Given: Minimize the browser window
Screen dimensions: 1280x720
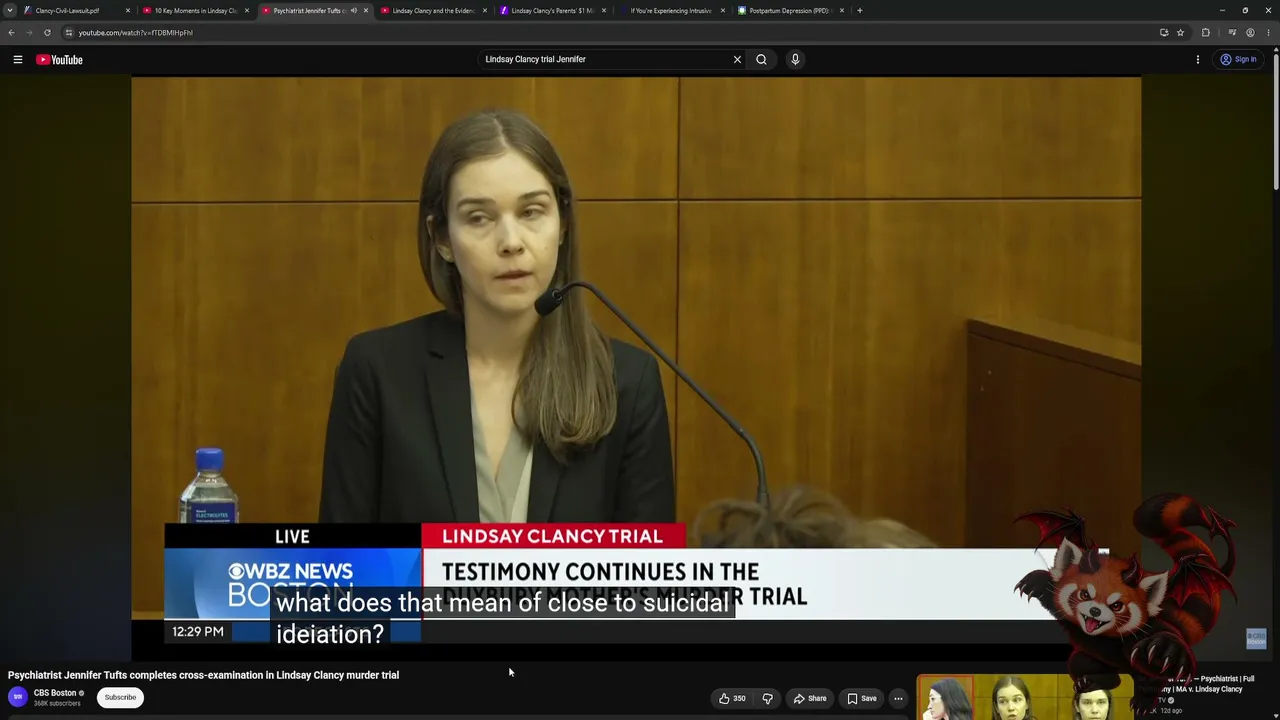Looking at the screenshot, I should click(1222, 10).
